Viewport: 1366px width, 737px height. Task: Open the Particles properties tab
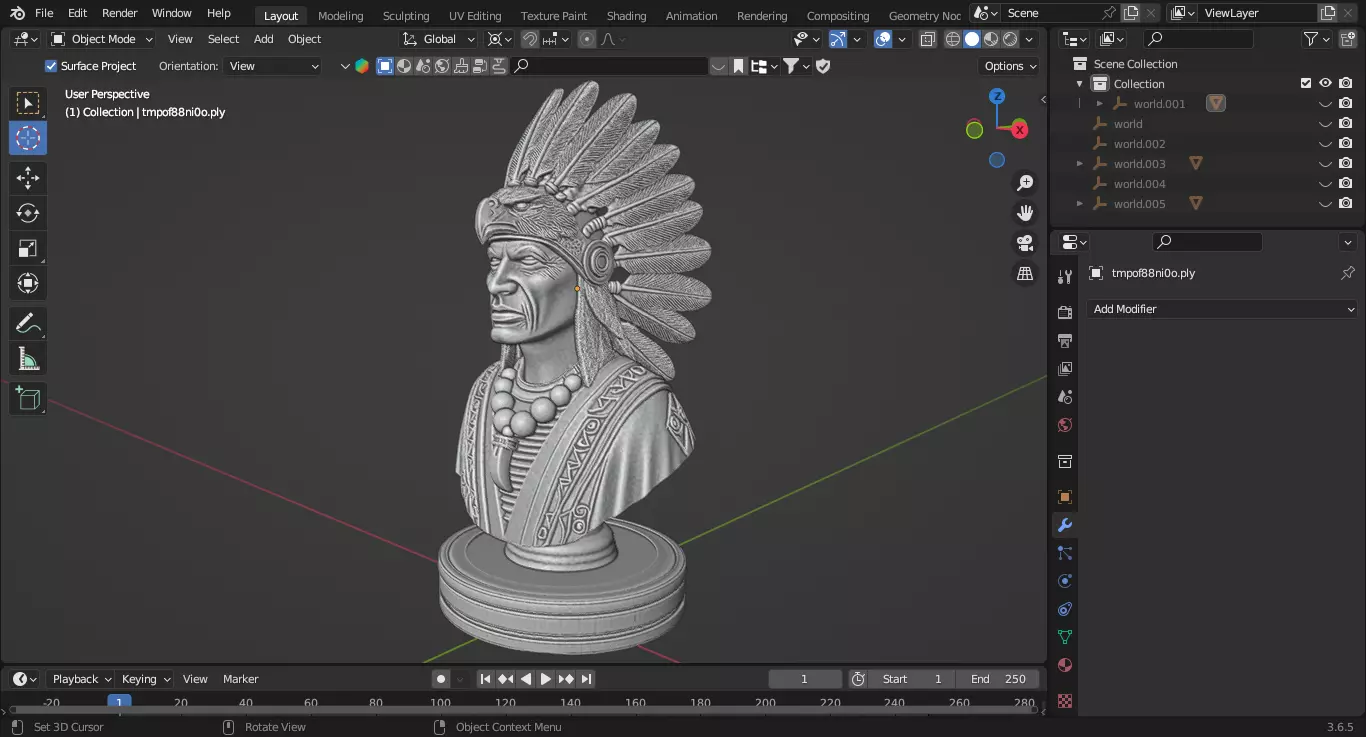(x=1065, y=553)
